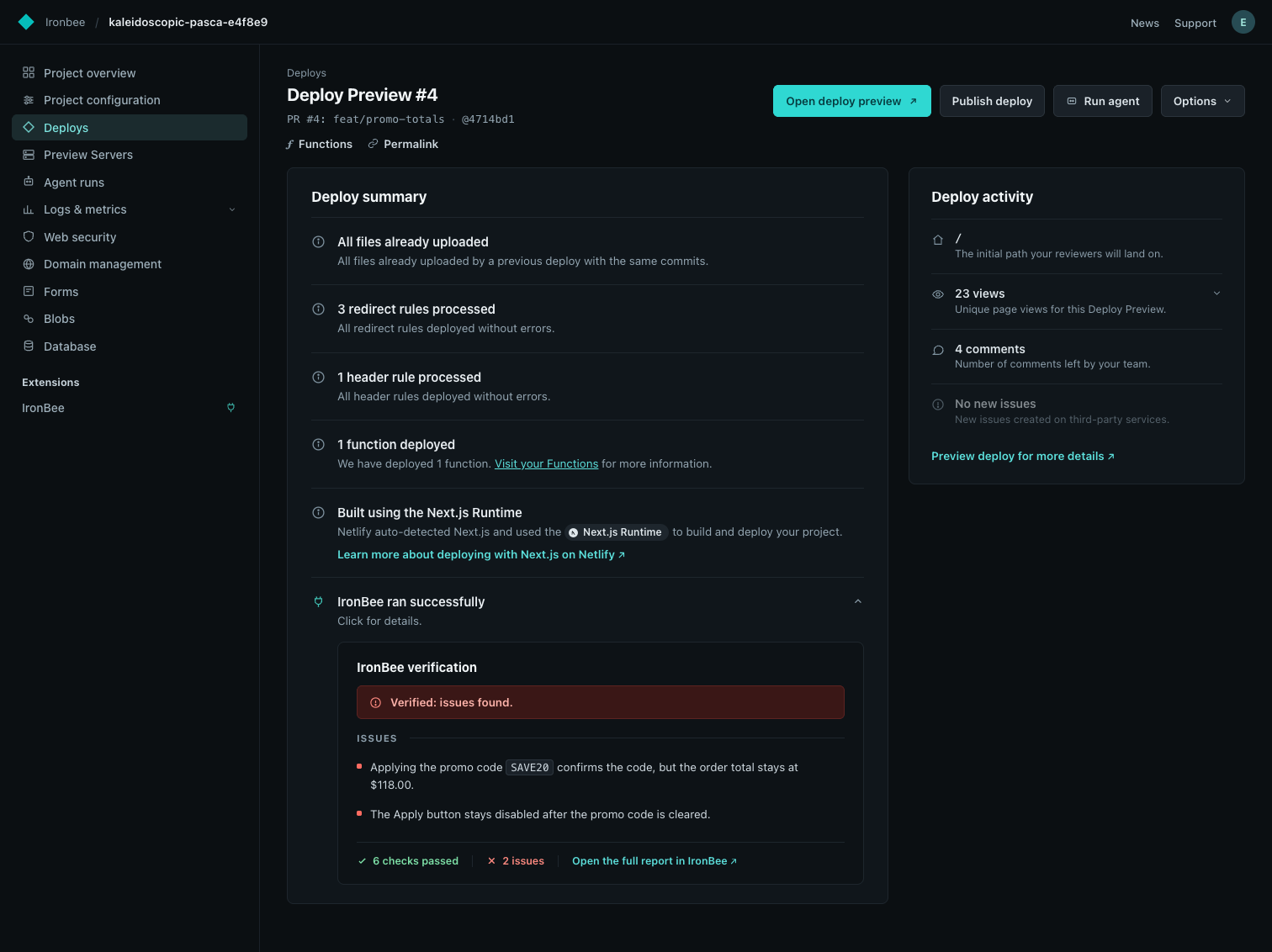Open Domain management
The height and width of the screenshot is (952, 1272).
(130, 264)
